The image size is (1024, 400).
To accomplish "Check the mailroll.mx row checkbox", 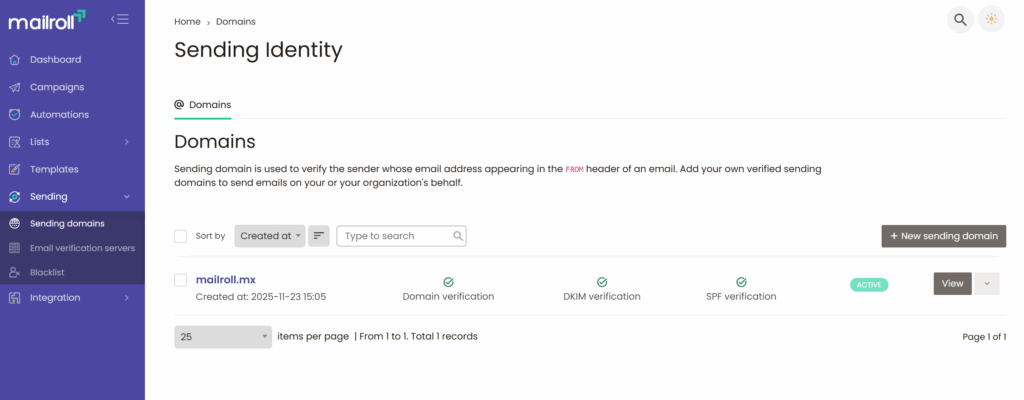I will tap(181, 280).
